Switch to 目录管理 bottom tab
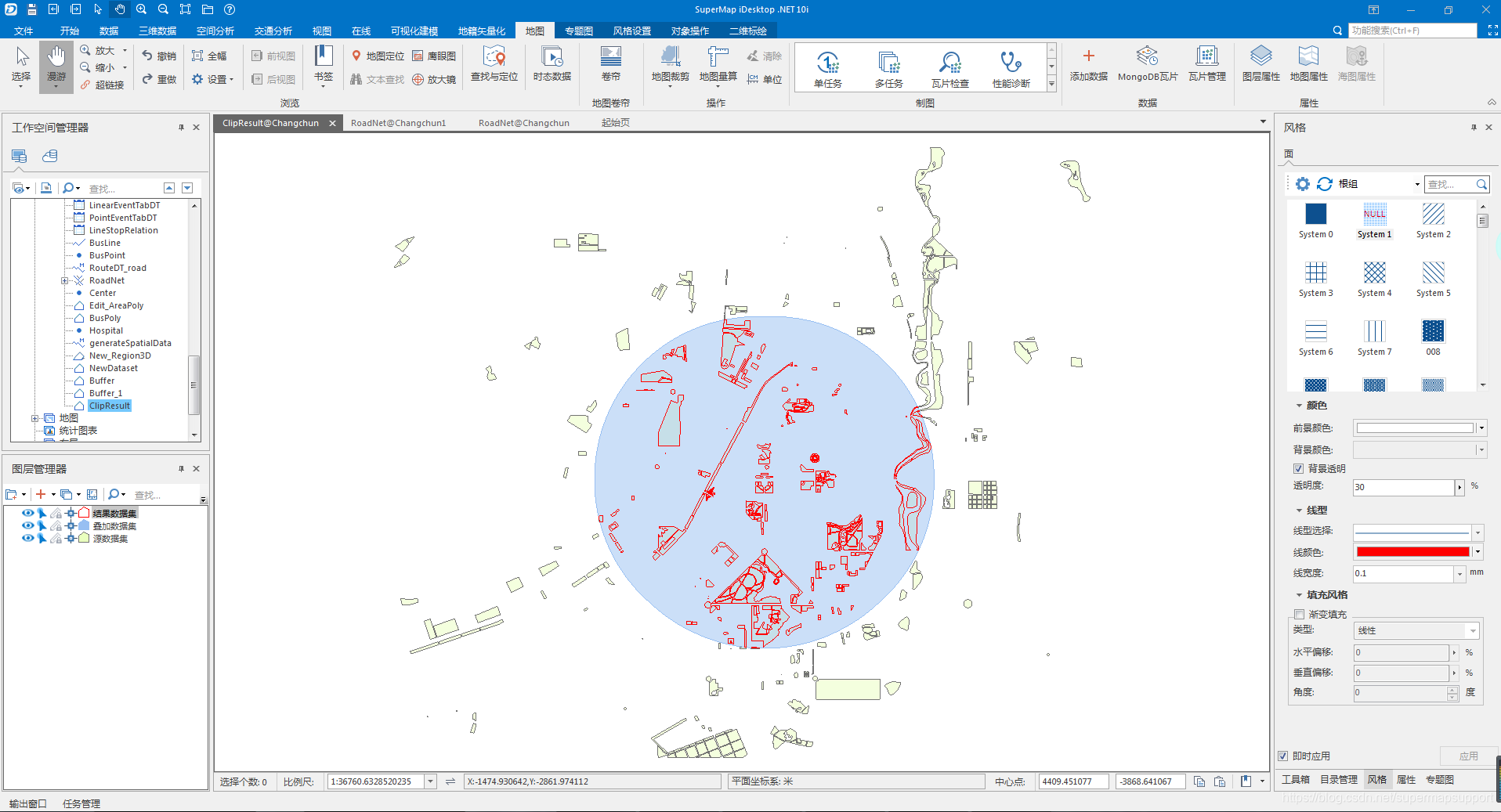This screenshot has width=1501, height=812. (1339, 779)
